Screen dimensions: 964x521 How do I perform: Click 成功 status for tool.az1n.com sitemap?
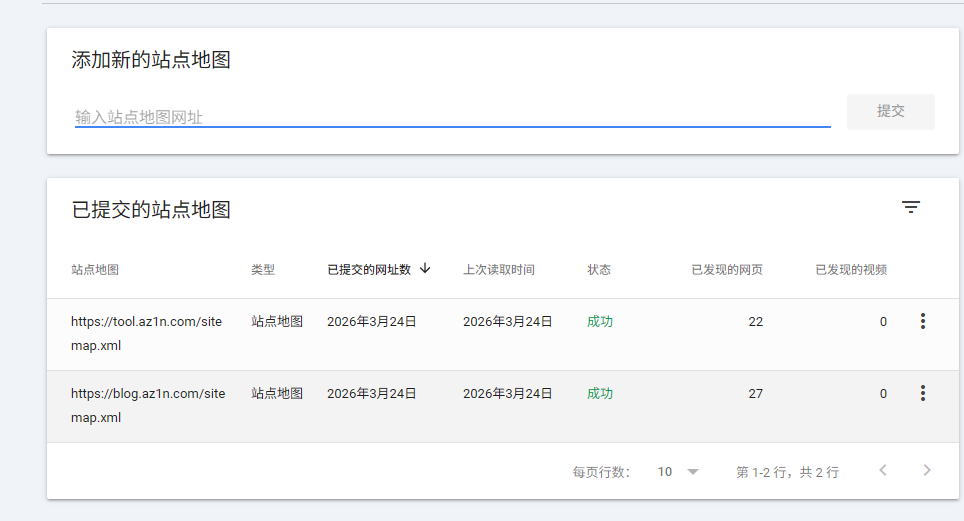pos(600,322)
